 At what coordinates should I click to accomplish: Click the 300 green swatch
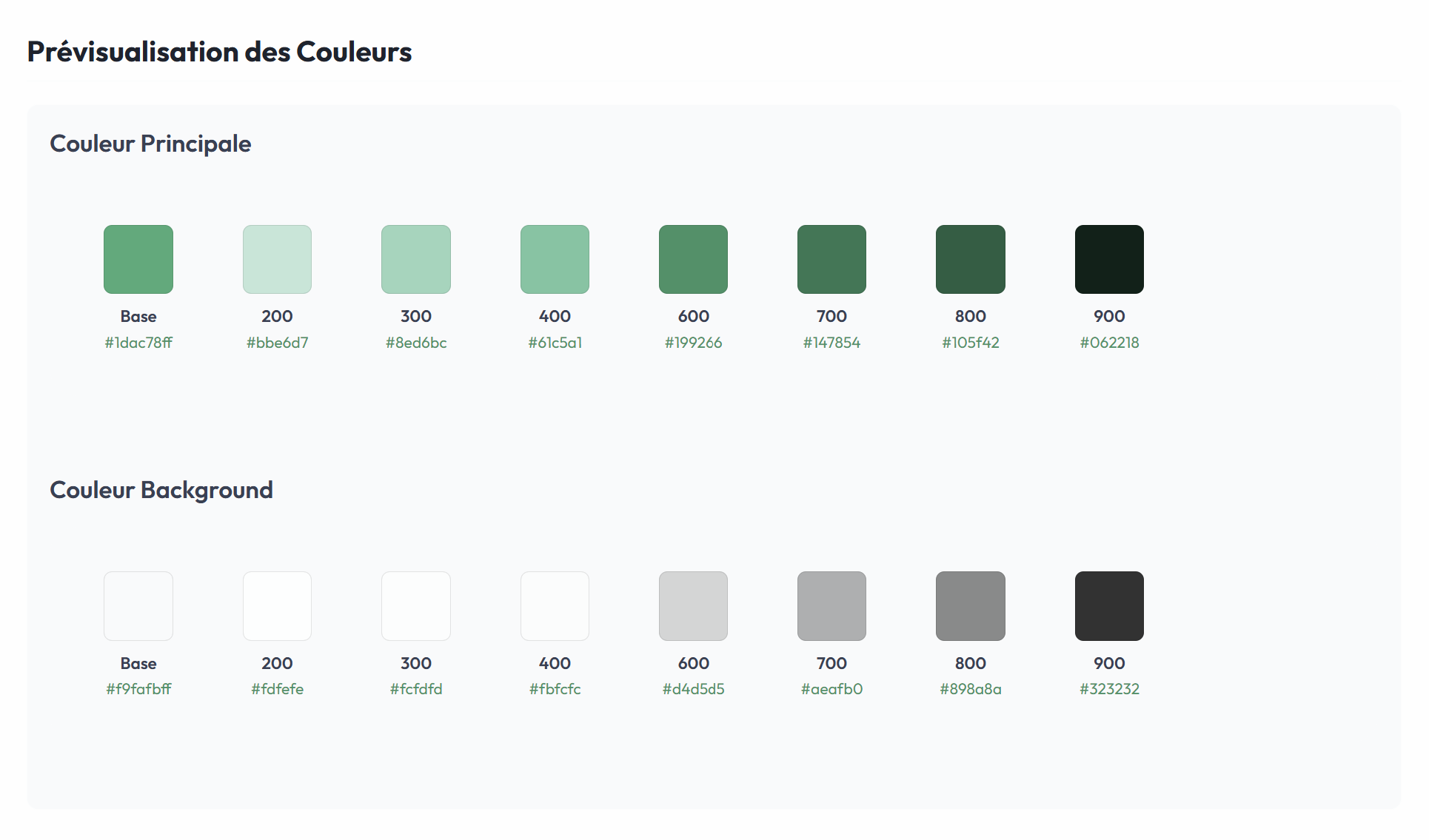point(416,259)
